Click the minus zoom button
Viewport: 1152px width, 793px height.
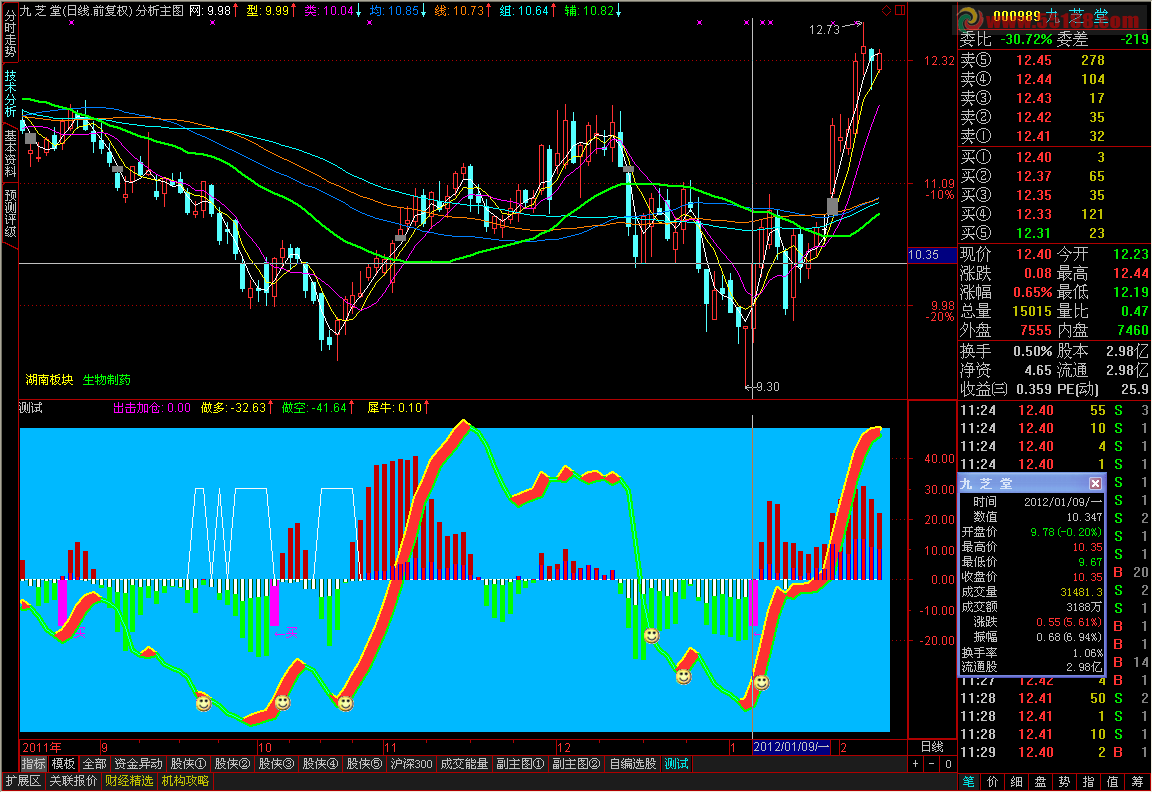point(932,764)
